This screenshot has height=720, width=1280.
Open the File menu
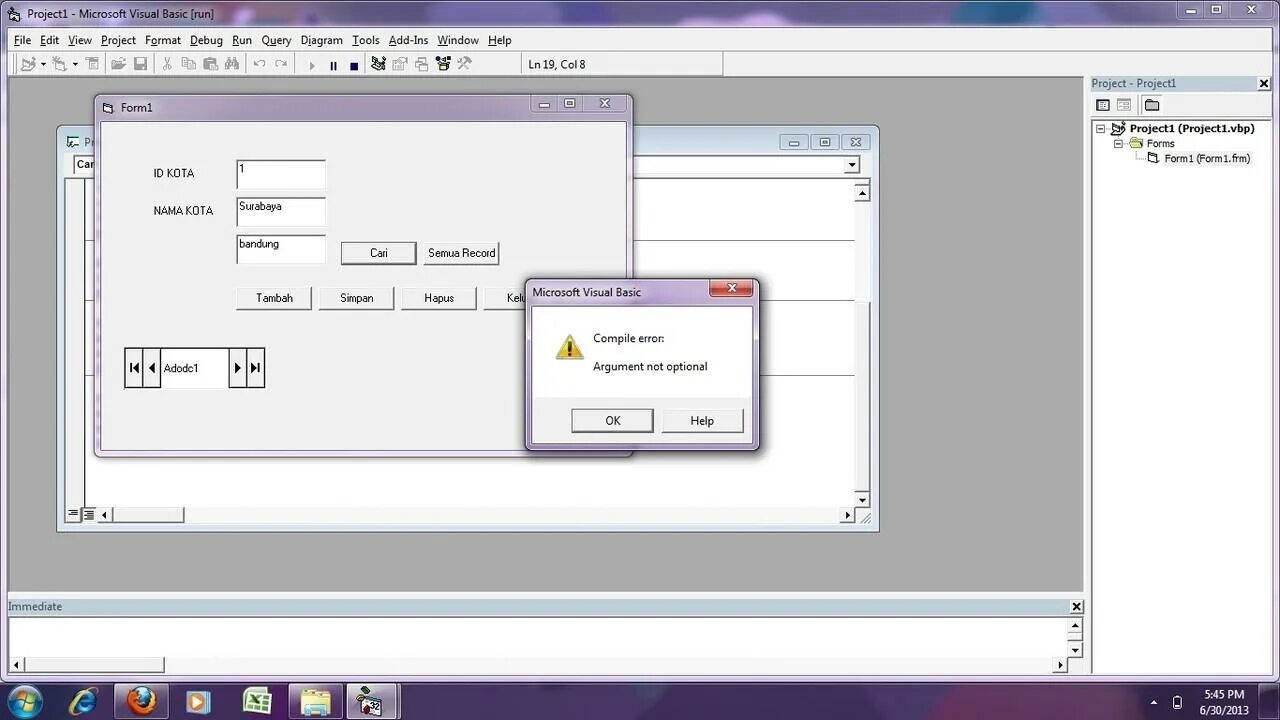click(22, 40)
